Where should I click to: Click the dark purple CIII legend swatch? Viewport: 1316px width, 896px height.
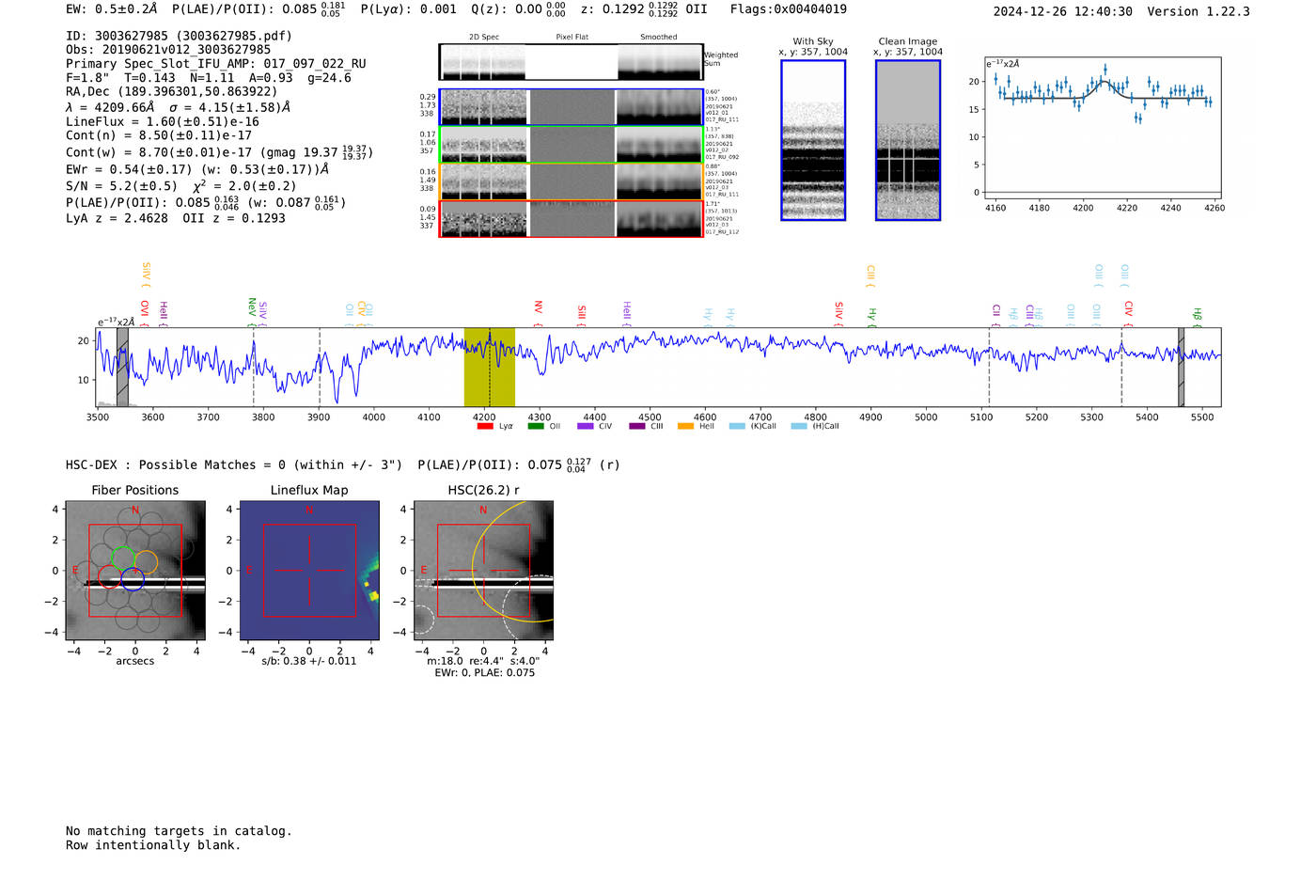(636, 426)
